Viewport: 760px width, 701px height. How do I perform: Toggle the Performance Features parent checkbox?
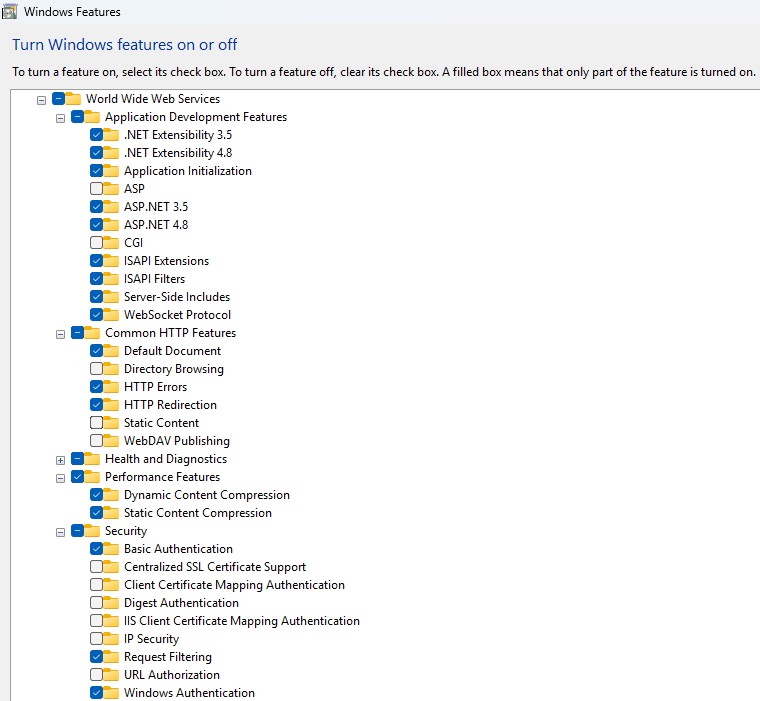(x=77, y=477)
